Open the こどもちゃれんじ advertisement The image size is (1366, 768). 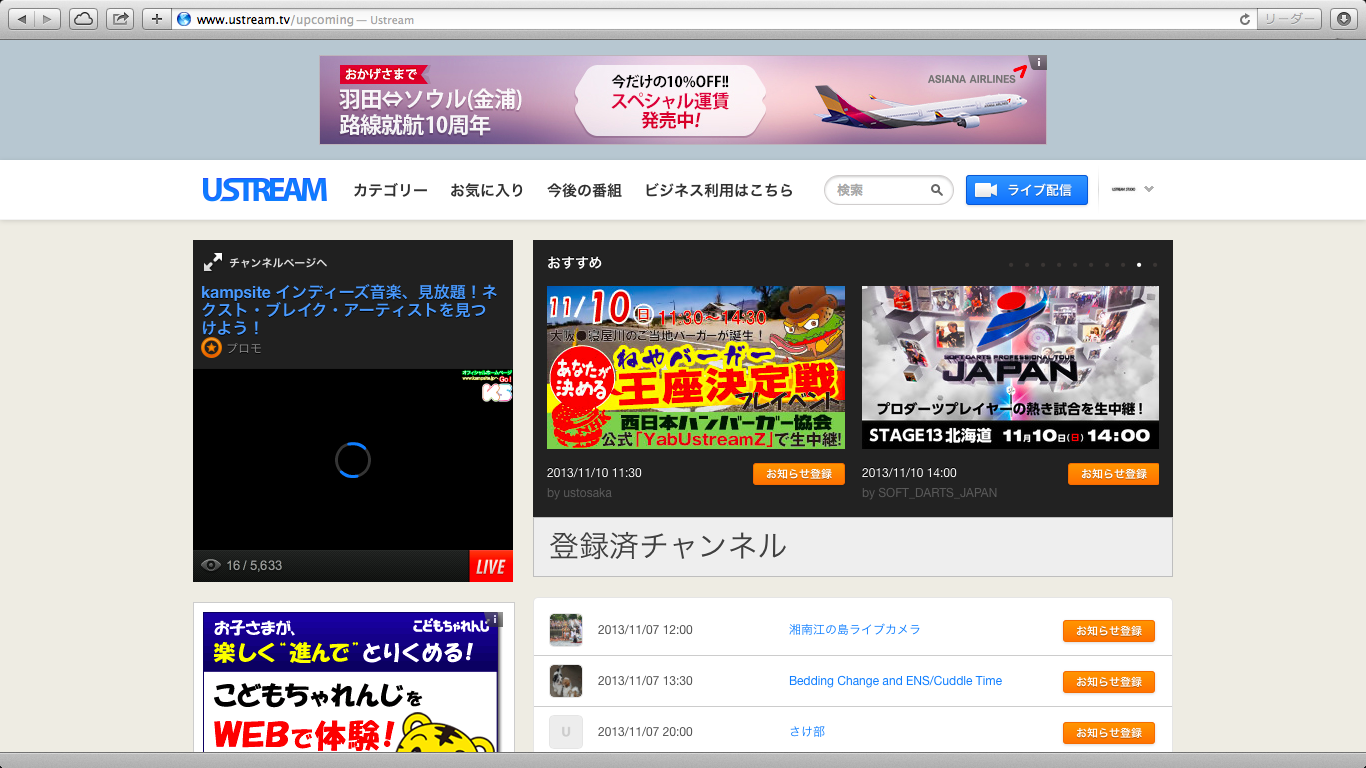pos(350,682)
